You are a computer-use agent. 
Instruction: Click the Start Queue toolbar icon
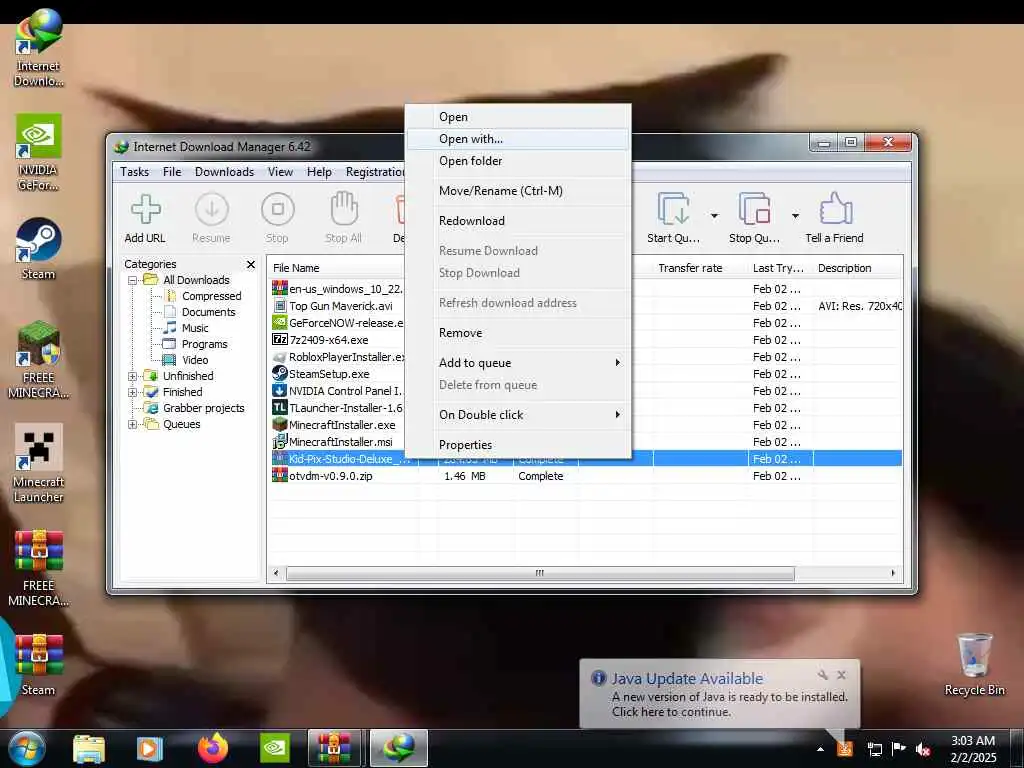coord(673,209)
